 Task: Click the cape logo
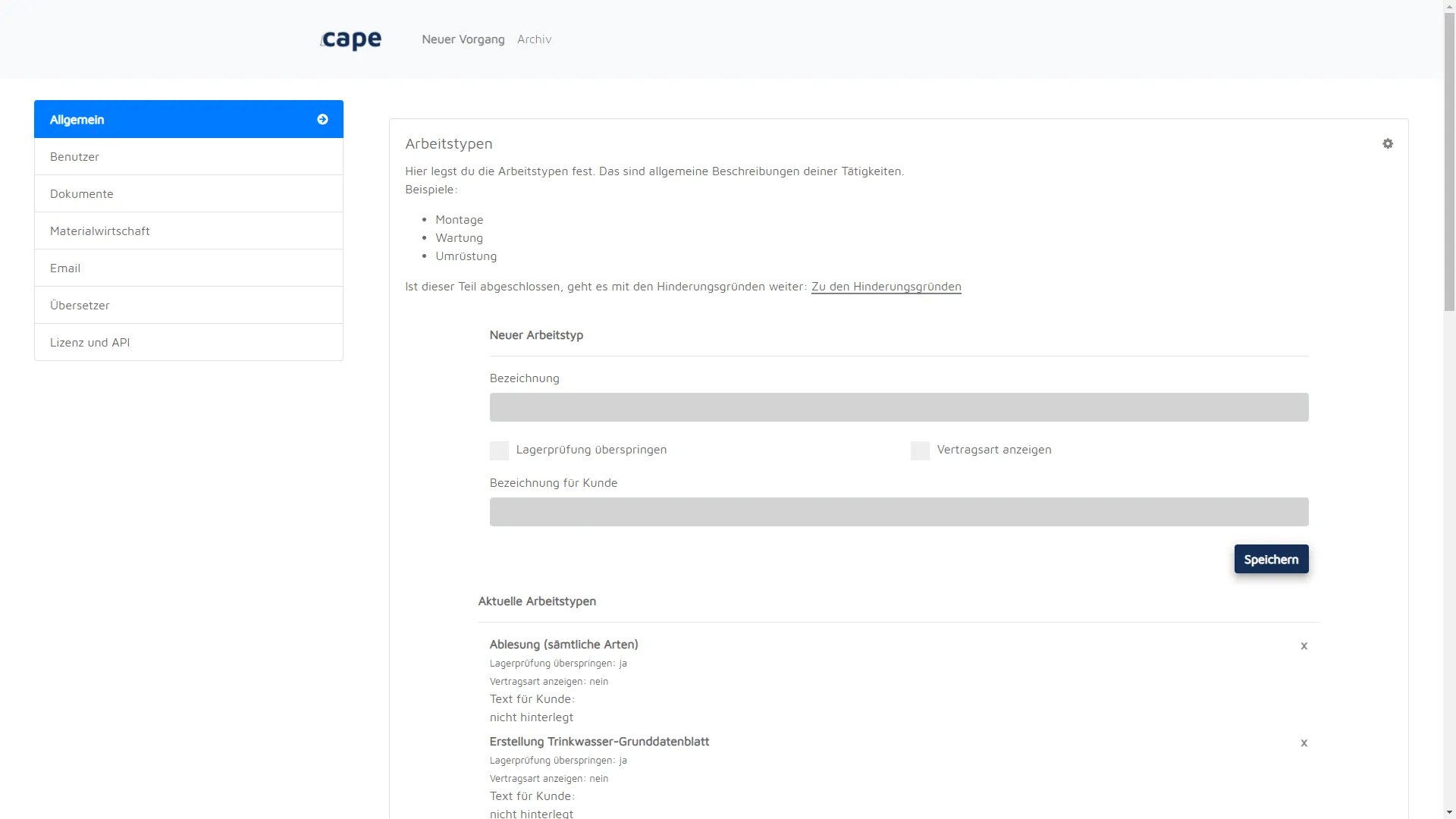351,39
